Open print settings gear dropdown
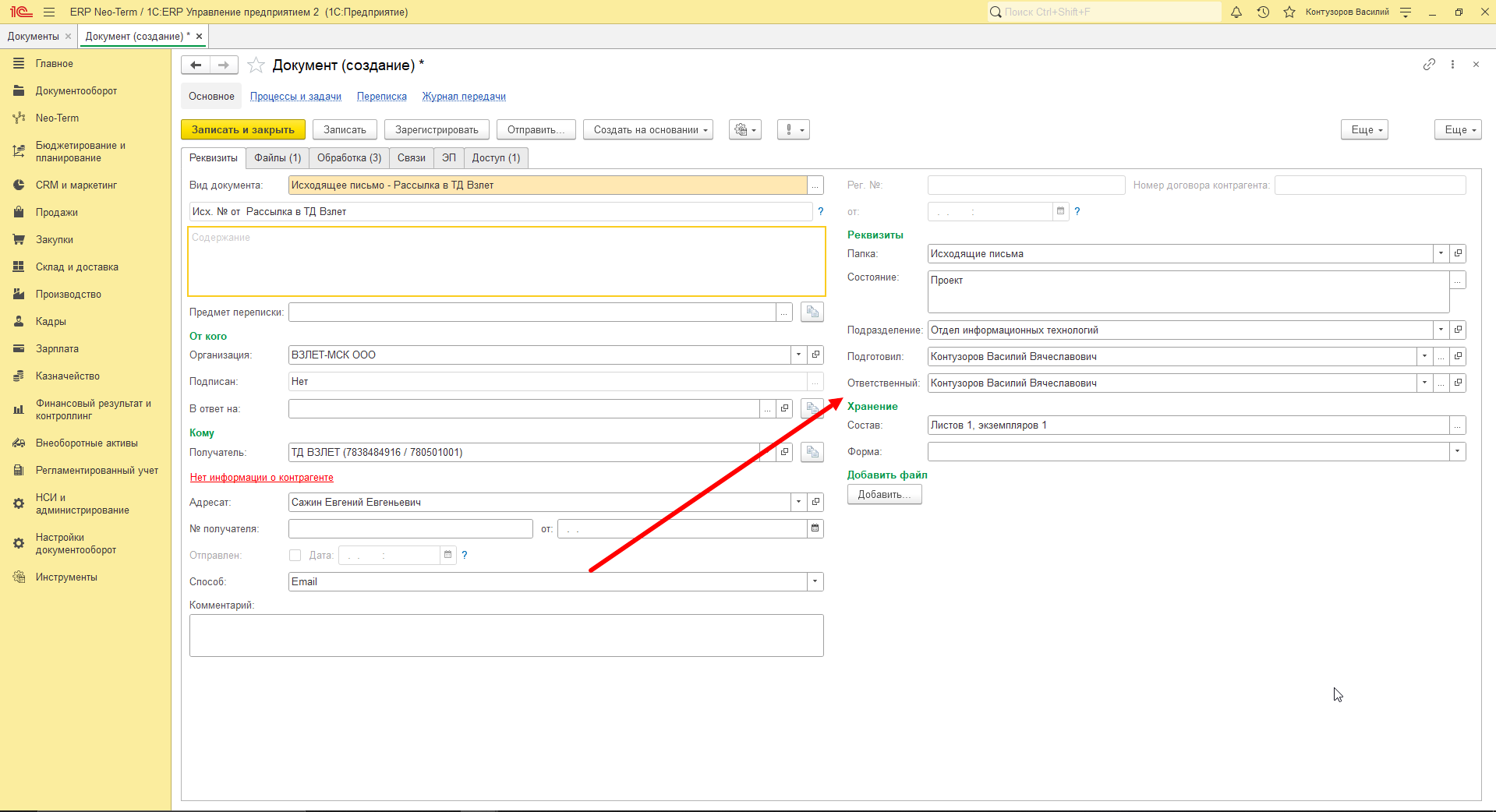The height and width of the screenshot is (812, 1496). [x=745, y=130]
